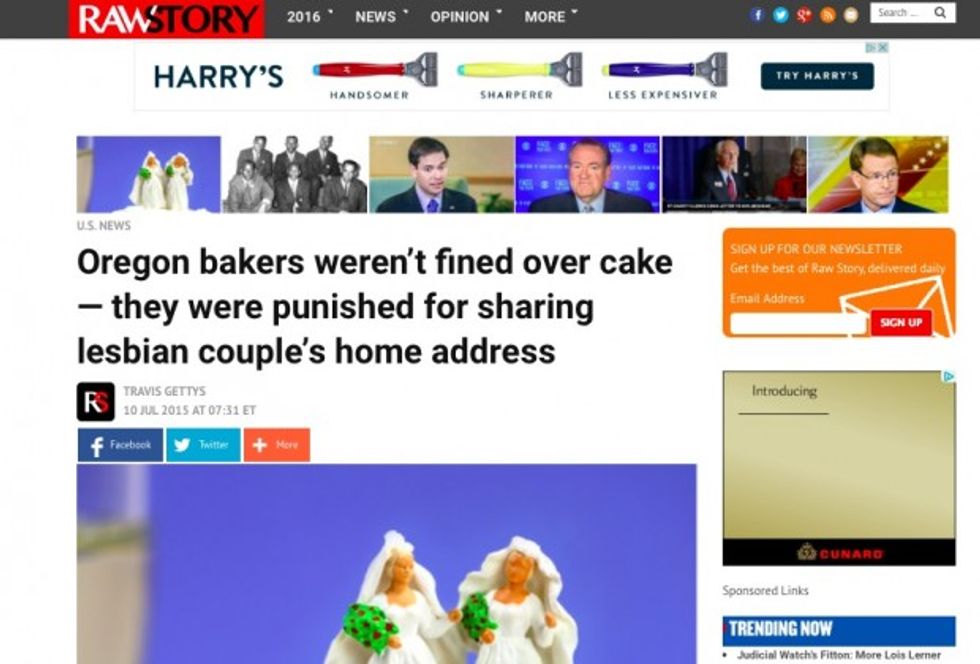
Task: Click the search magnifier icon
Action: coord(940,13)
